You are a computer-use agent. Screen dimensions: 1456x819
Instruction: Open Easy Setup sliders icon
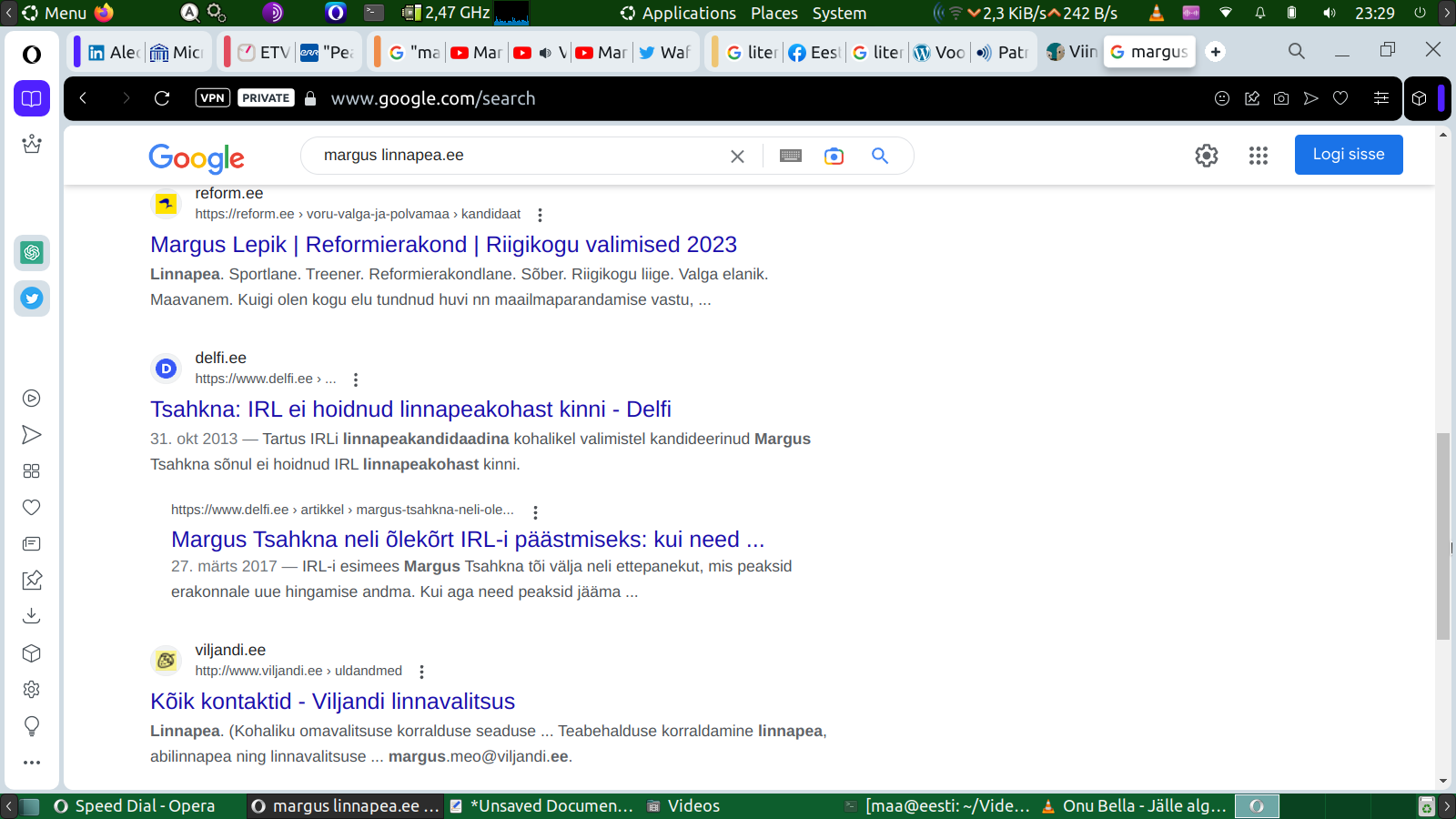coord(1381,98)
